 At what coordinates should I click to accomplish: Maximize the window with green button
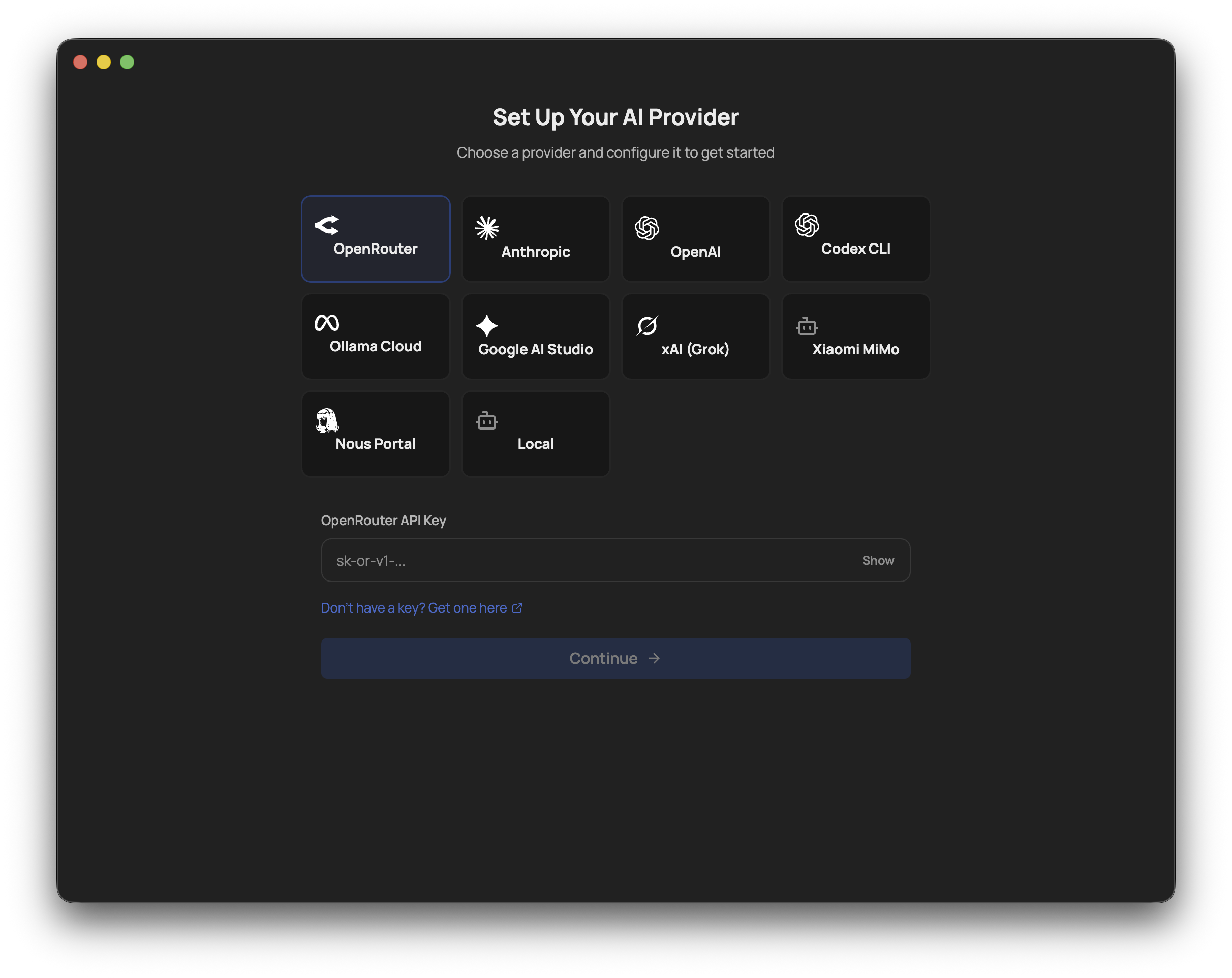tap(127, 62)
